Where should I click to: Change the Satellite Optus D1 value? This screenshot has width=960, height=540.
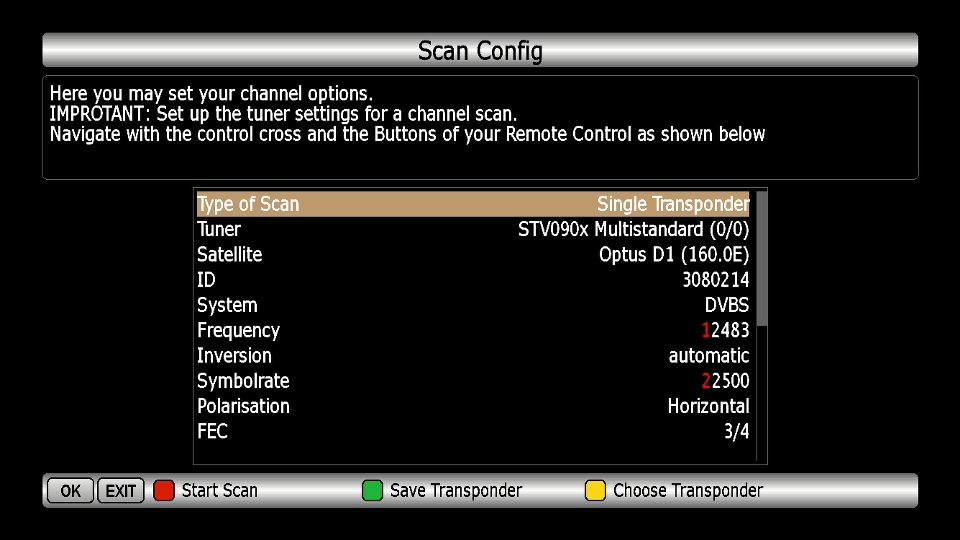(673, 255)
